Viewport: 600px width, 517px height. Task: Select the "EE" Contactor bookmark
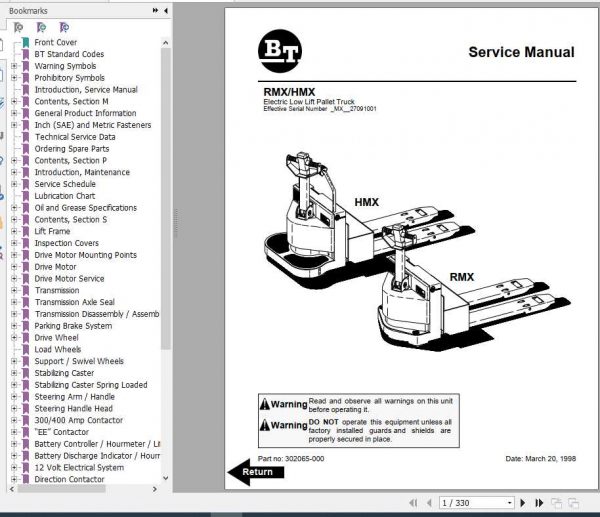[61, 432]
